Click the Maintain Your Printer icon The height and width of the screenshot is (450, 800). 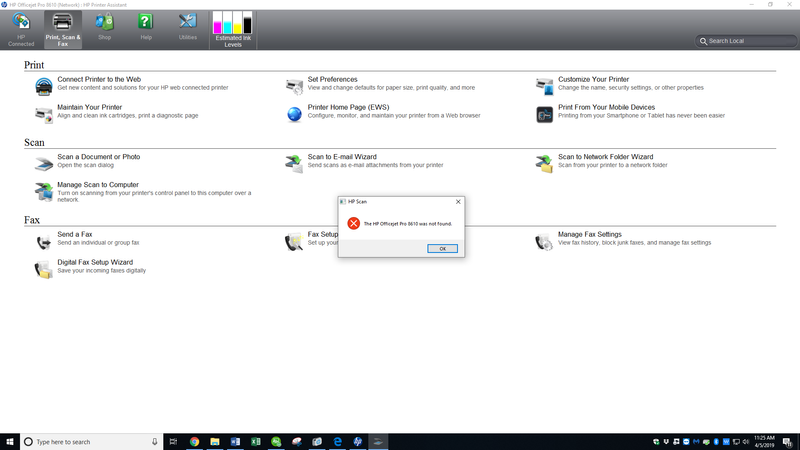(44, 114)
